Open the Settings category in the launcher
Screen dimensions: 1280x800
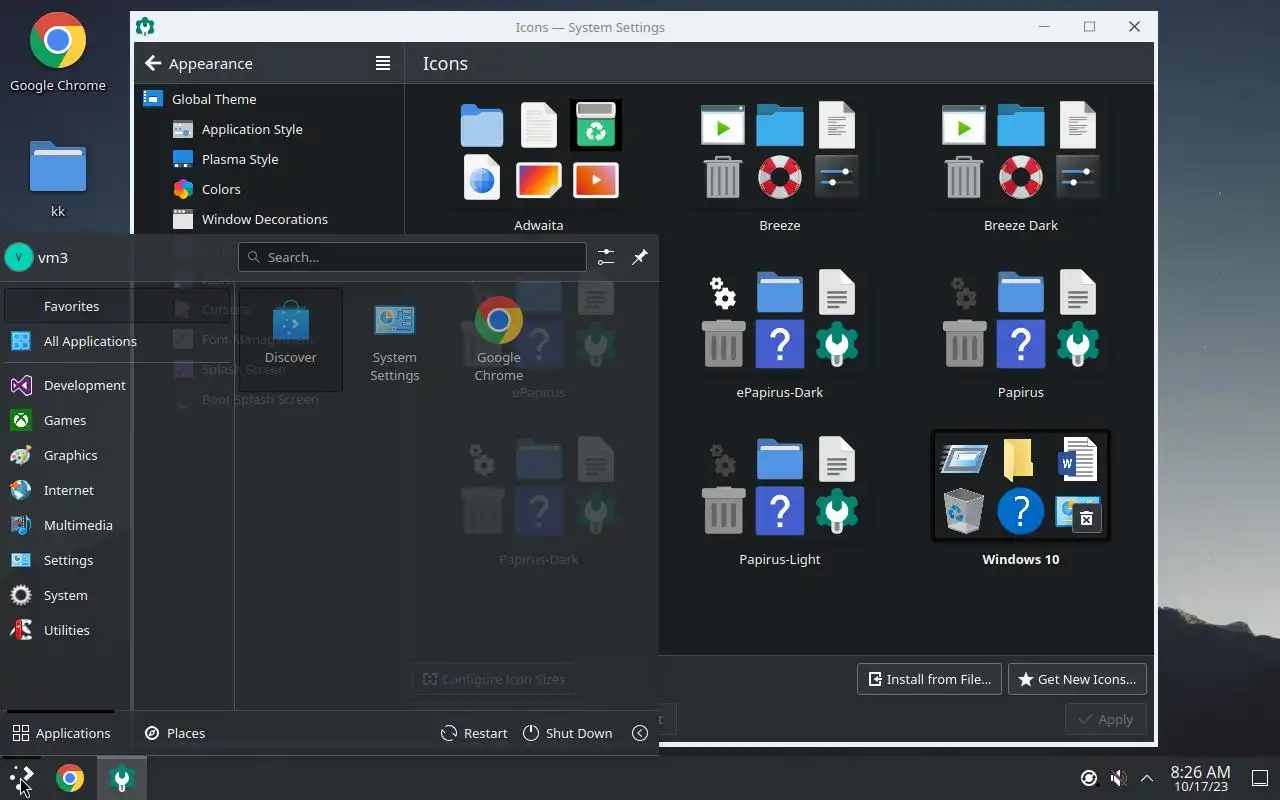point(118,560)
